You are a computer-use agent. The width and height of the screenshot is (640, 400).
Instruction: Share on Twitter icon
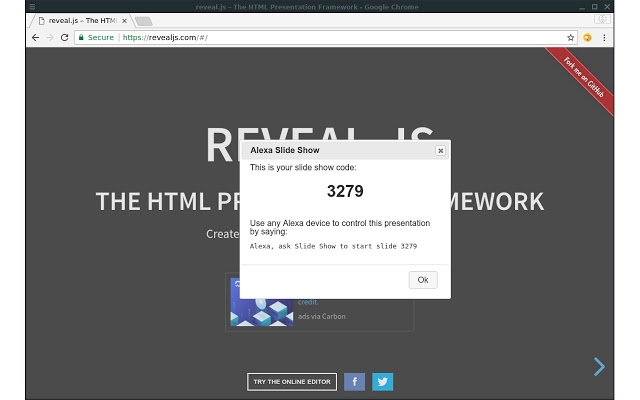(382, 382)
